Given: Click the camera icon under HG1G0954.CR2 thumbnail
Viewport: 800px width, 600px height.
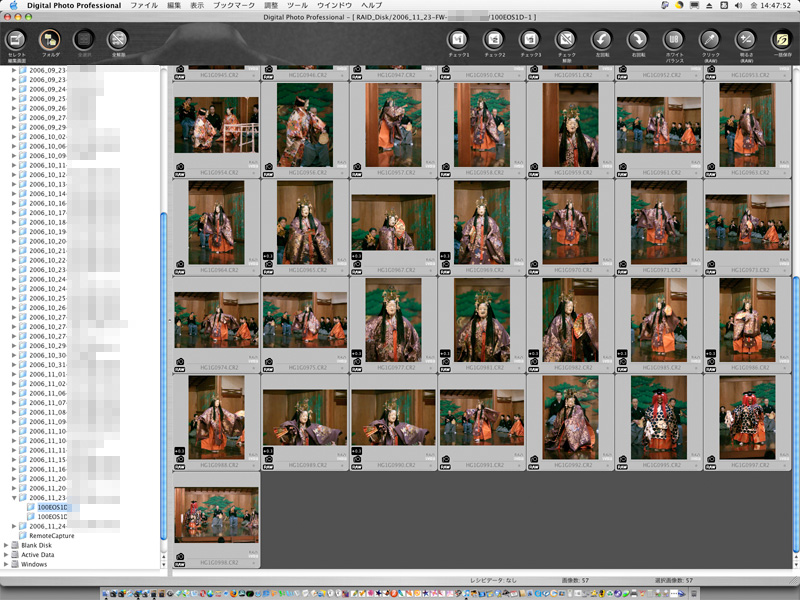Looking at the screenshot, I should coord(180,167).
